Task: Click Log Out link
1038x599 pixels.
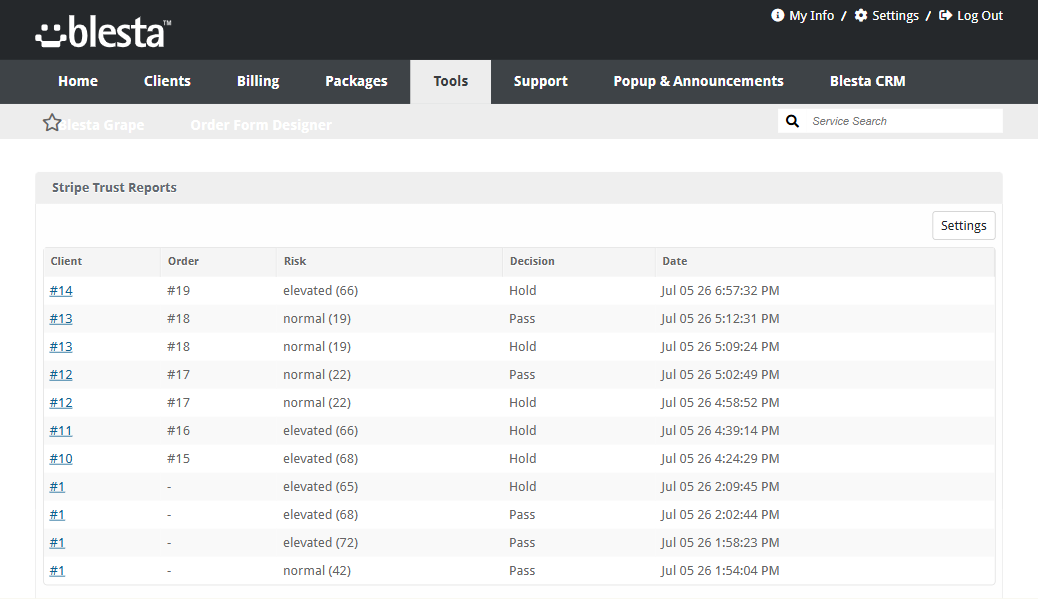Action: click(x=980, y=15)
